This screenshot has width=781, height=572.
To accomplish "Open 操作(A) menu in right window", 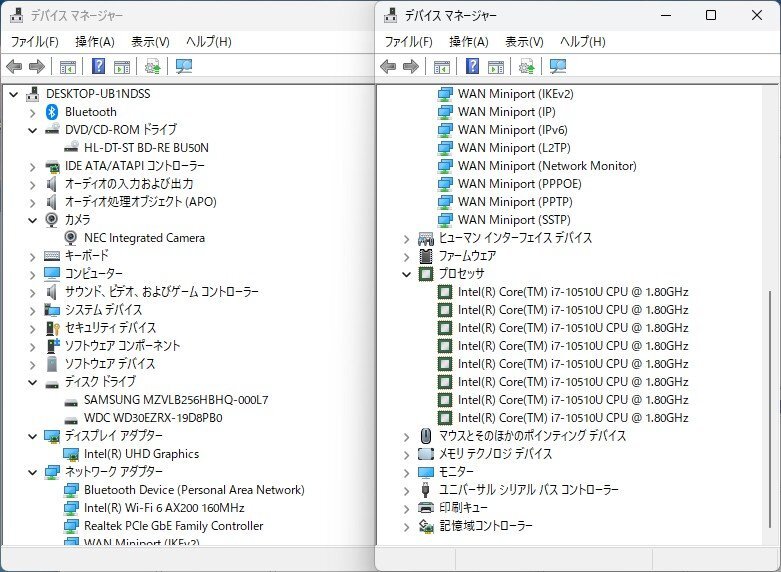I will 469,41.
